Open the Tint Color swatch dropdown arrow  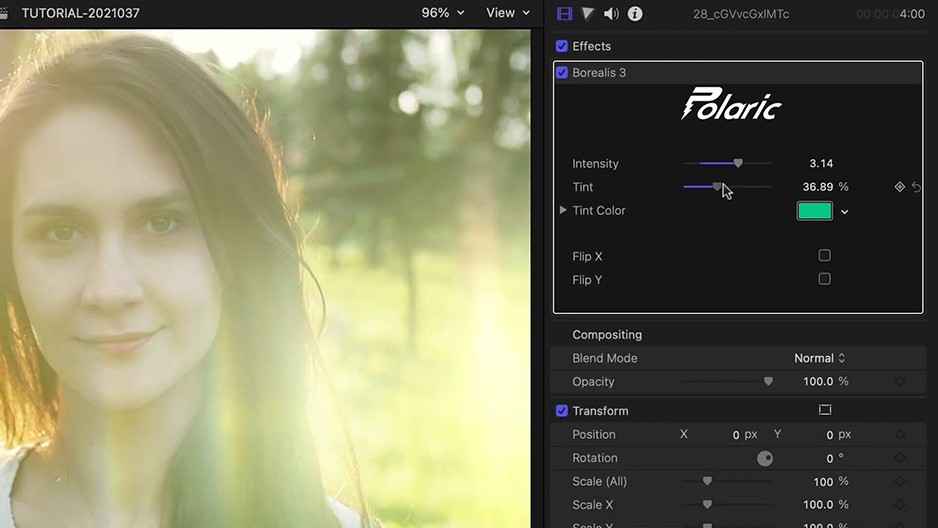pos(845,212)
